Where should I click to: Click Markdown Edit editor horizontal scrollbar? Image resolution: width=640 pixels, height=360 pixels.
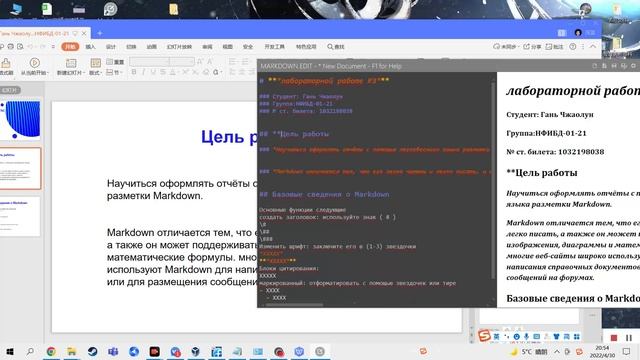pos(294,304)
